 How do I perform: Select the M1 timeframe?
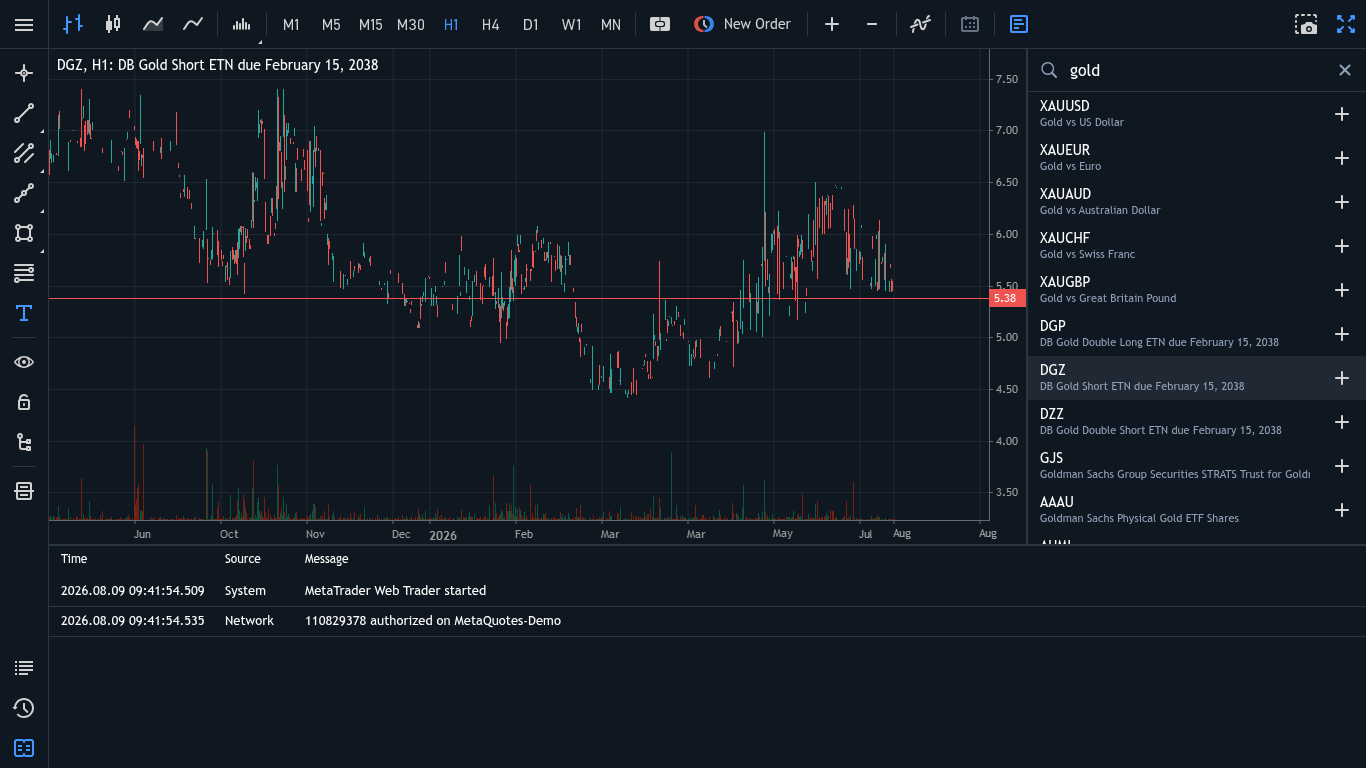tap(291, 24)
